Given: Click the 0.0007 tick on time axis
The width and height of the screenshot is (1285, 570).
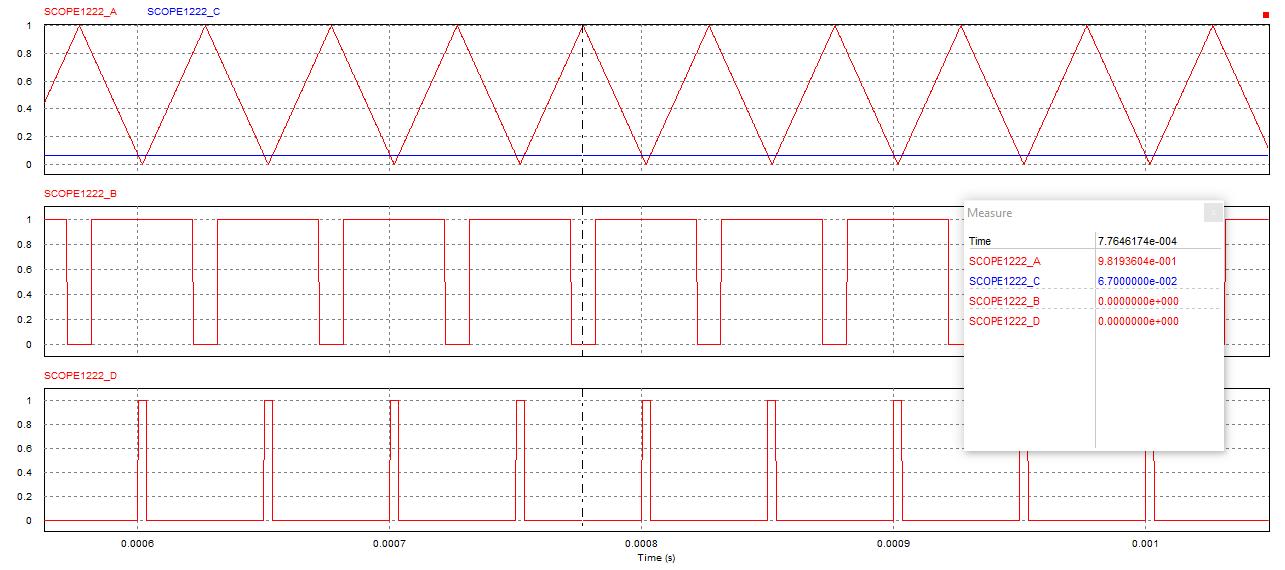Looking at the screenshot, I should (x=389, y=544).
